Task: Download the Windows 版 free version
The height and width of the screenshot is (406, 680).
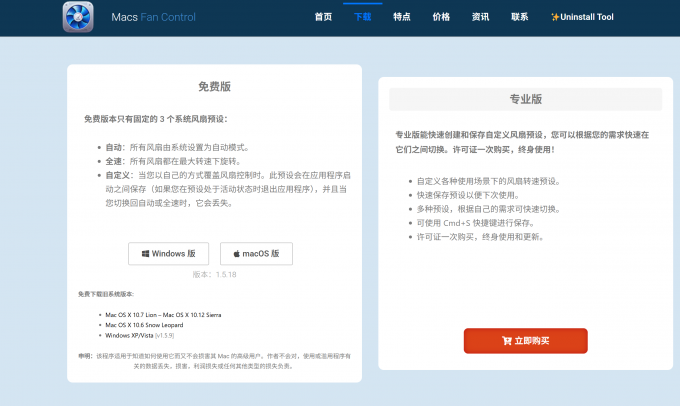Action: 168,253
